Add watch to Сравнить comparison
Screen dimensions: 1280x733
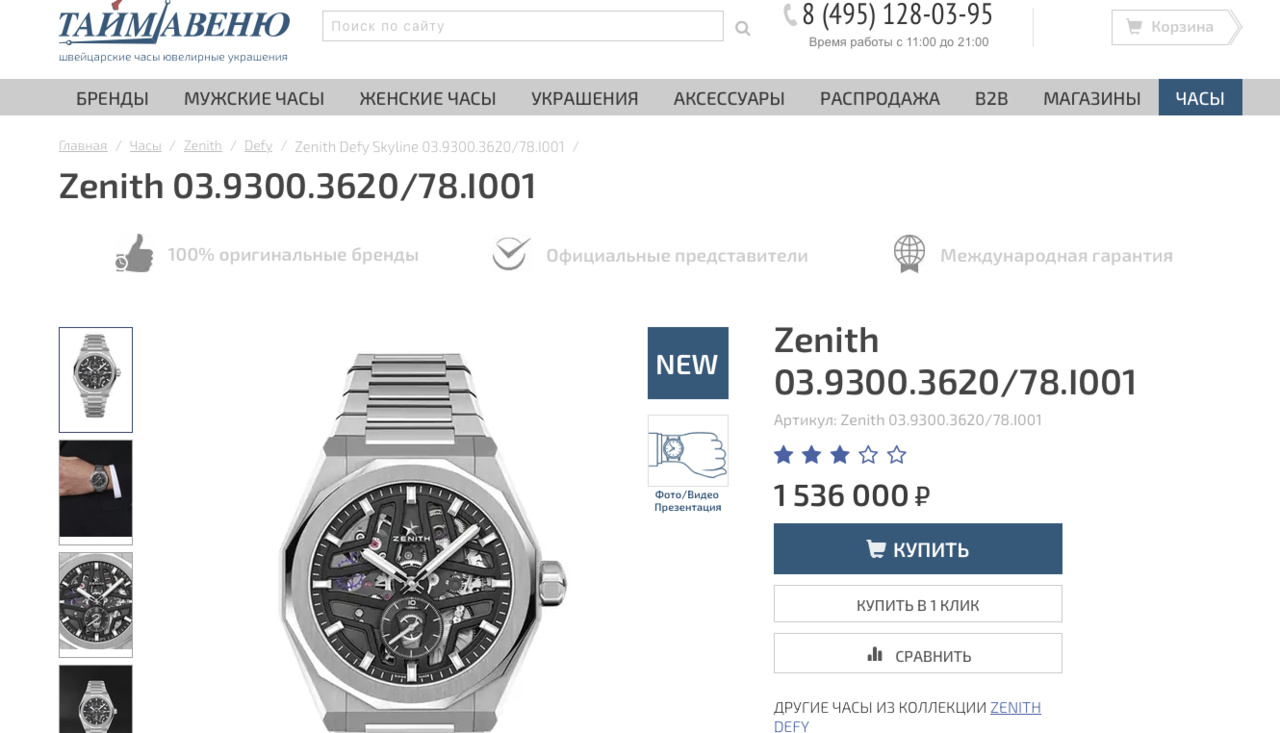coord(918,654)
